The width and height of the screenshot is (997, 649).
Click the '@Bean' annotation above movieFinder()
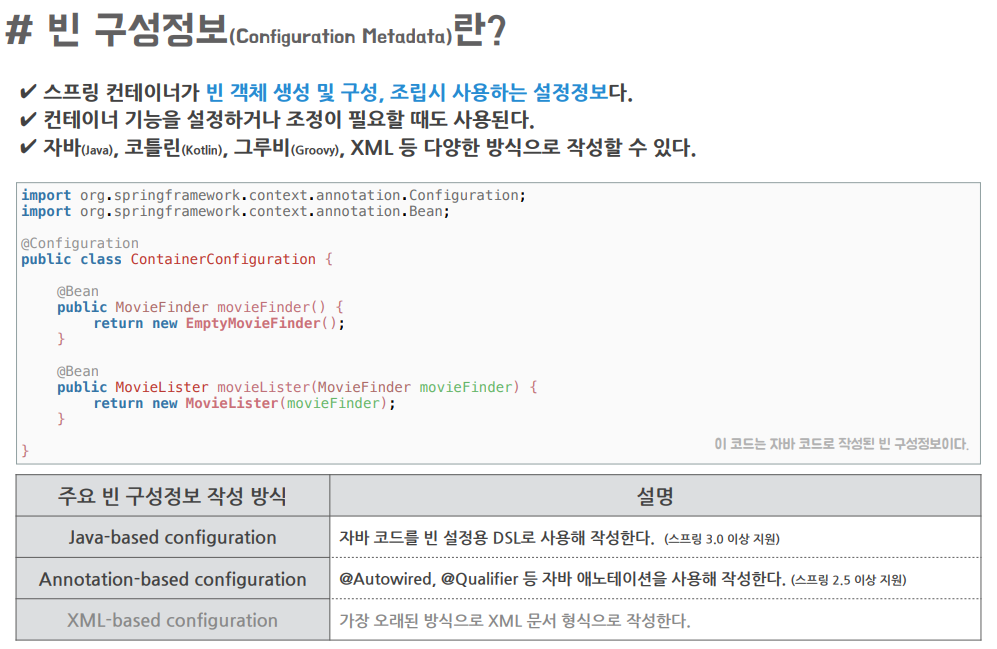coord(78,291)
